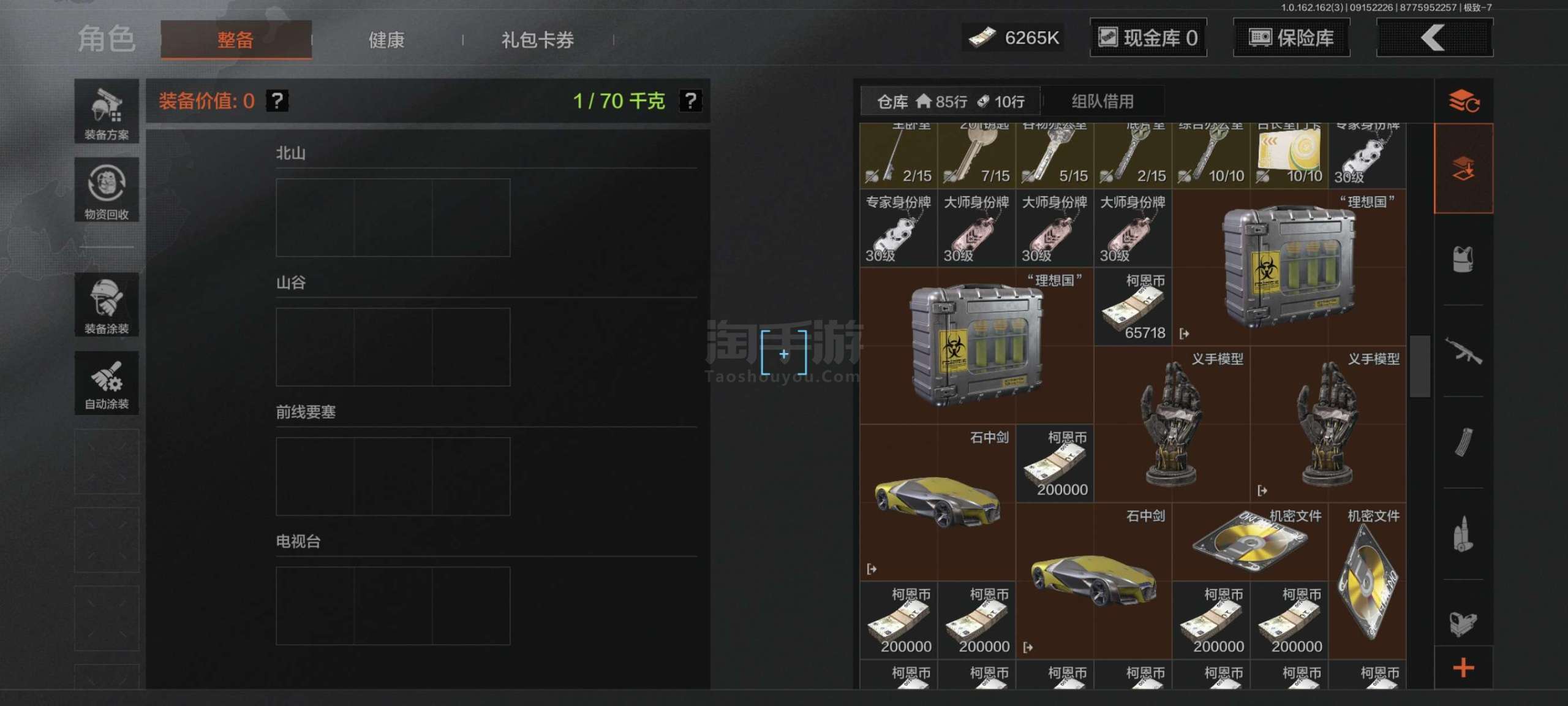This screenshot has width=1568, height=706.
Task: Go back using the arrow button
Action: click(1434, 38)
